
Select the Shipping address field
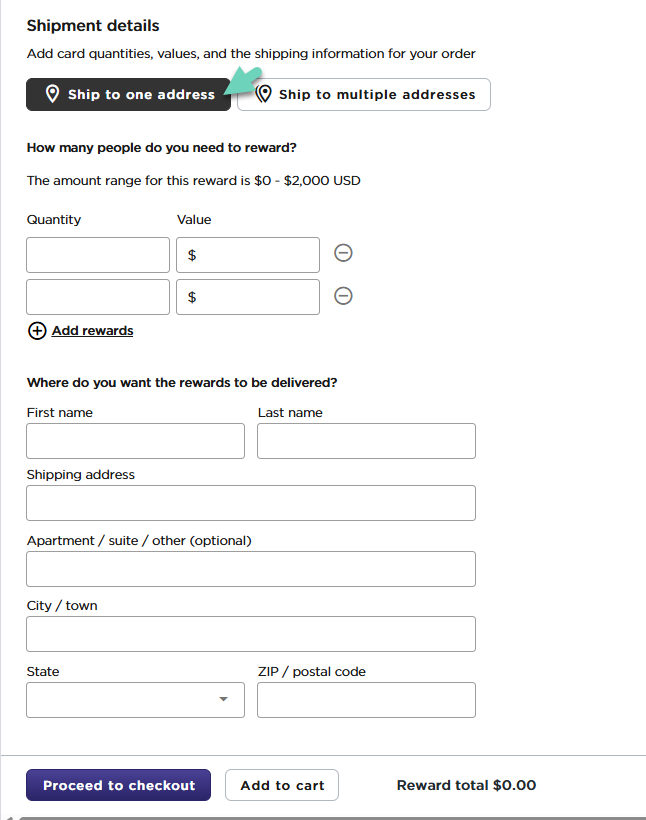click(x=251, y=503)
